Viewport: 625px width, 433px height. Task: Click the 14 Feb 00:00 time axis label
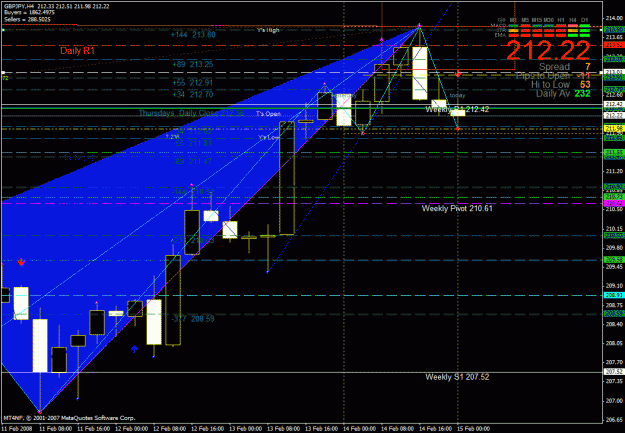point(361,429)
